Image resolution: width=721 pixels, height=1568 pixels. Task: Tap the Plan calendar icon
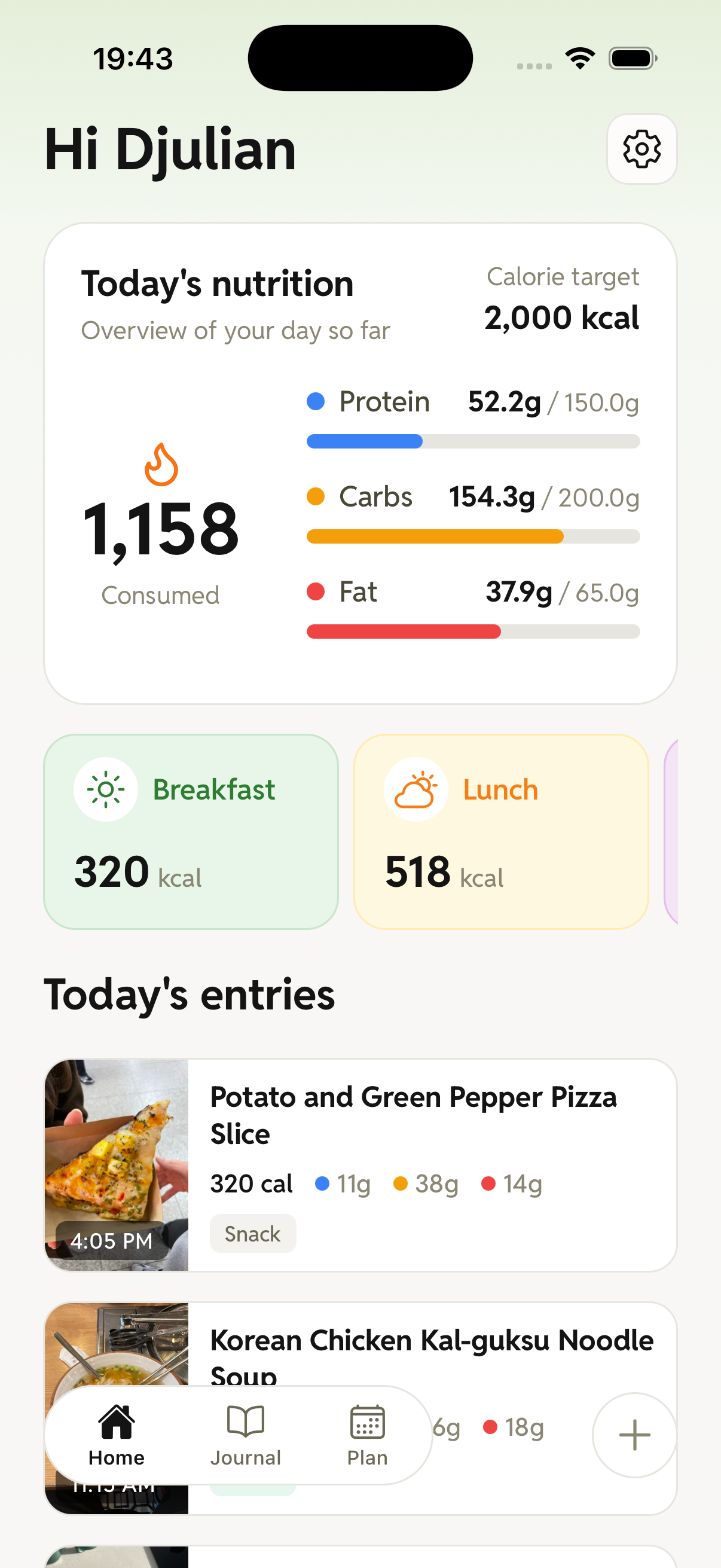(368, 1421)
